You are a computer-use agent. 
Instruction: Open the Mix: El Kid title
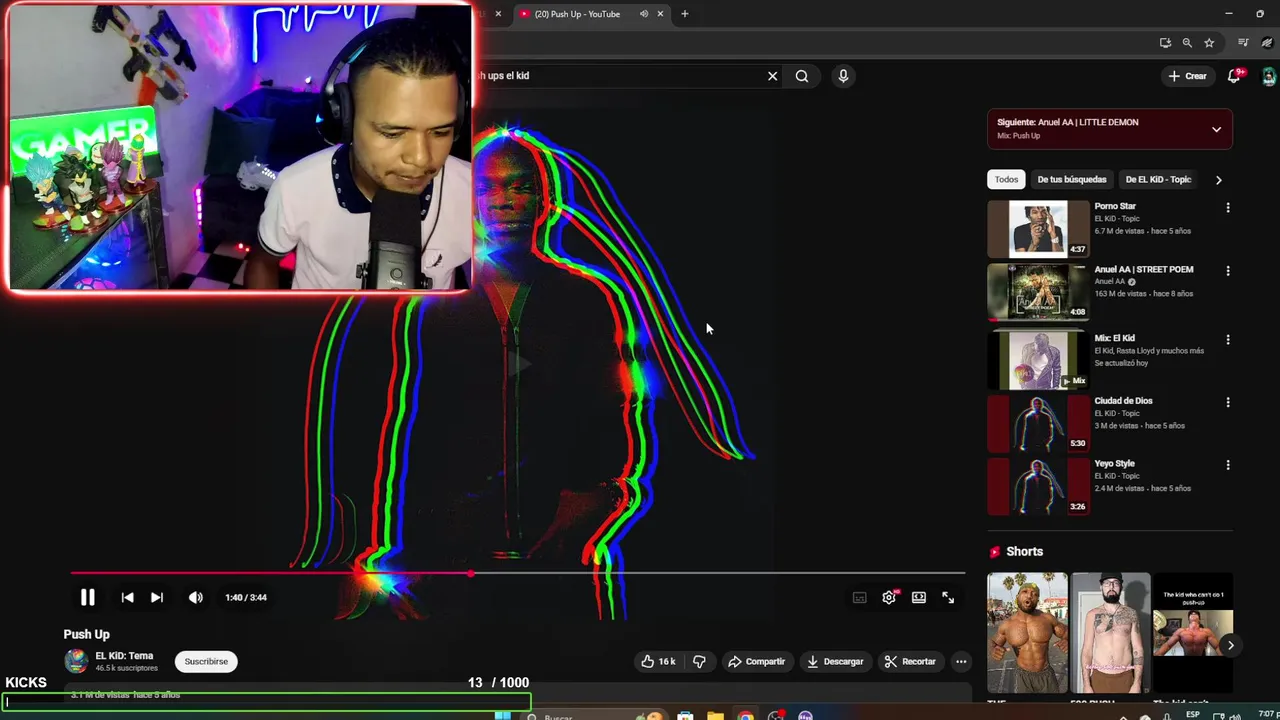click(1114, 338)
